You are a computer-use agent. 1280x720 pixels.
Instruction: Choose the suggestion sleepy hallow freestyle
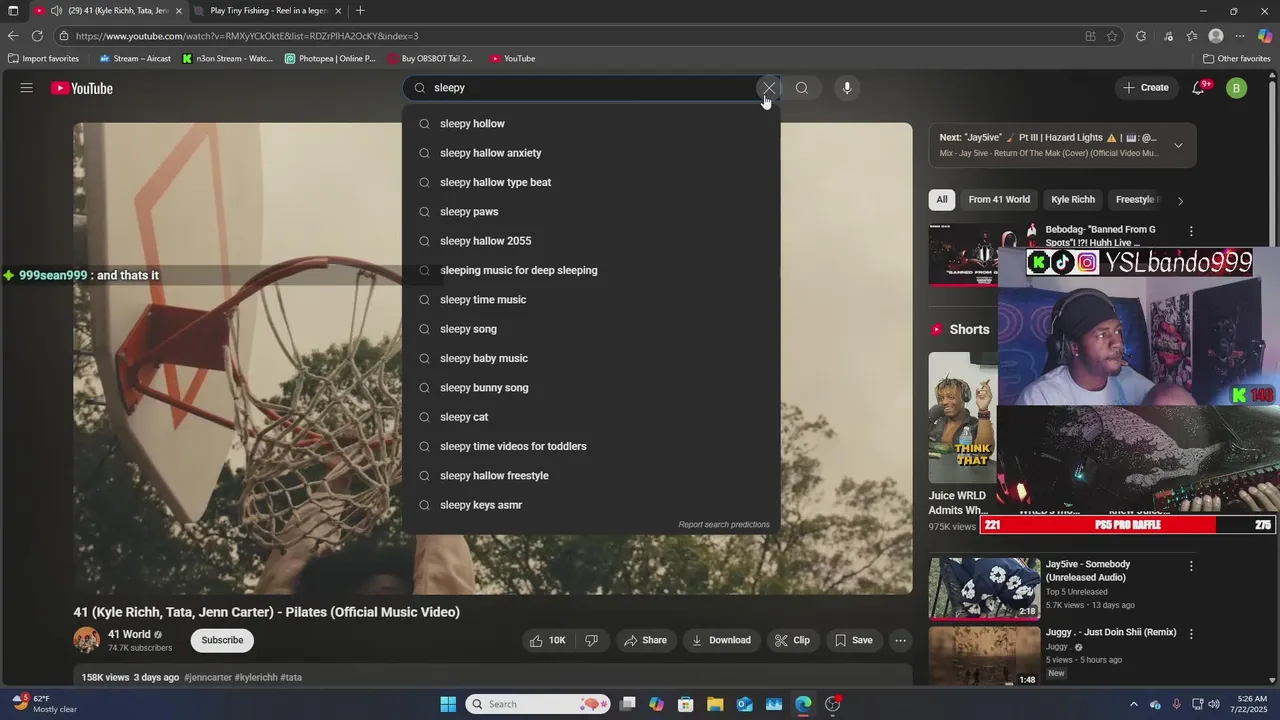pyautogui.click(x=591, y=476)
